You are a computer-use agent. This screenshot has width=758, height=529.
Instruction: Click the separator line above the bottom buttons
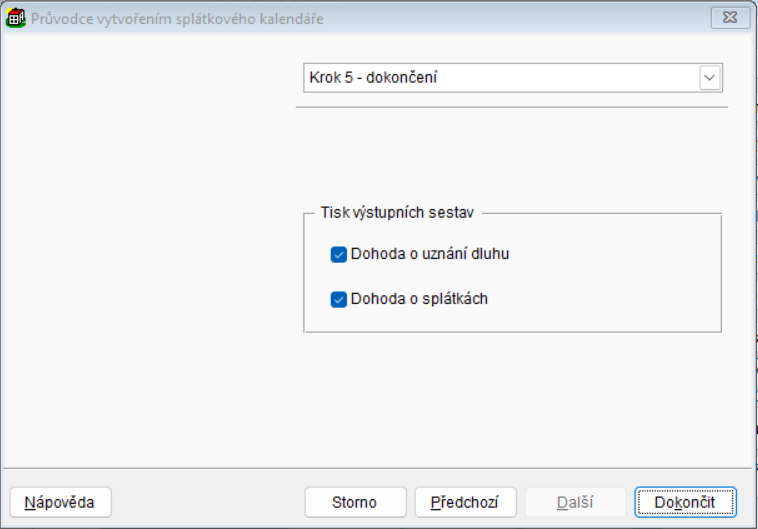(x=378, y=467)
